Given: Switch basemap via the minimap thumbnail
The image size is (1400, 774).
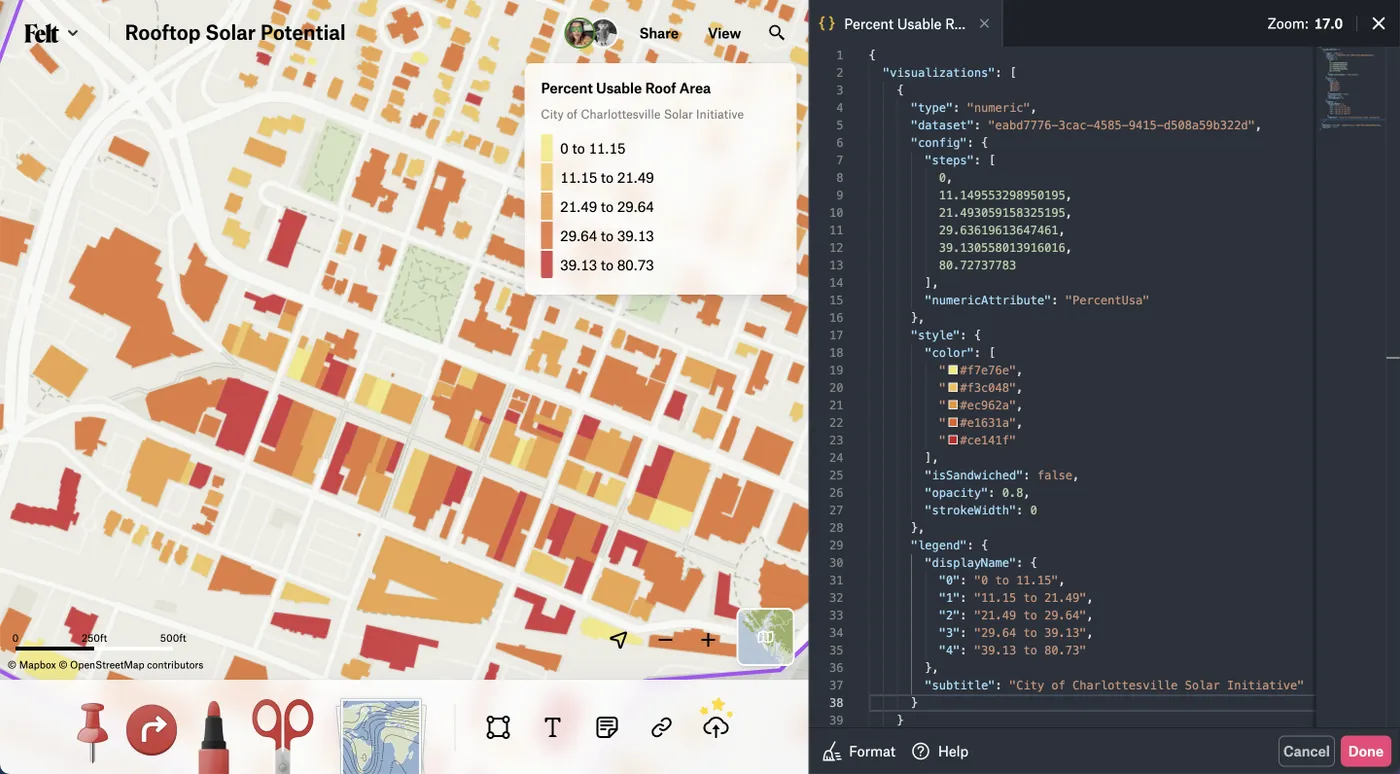Looking at the screenshot, I should [x=766, y=637].
